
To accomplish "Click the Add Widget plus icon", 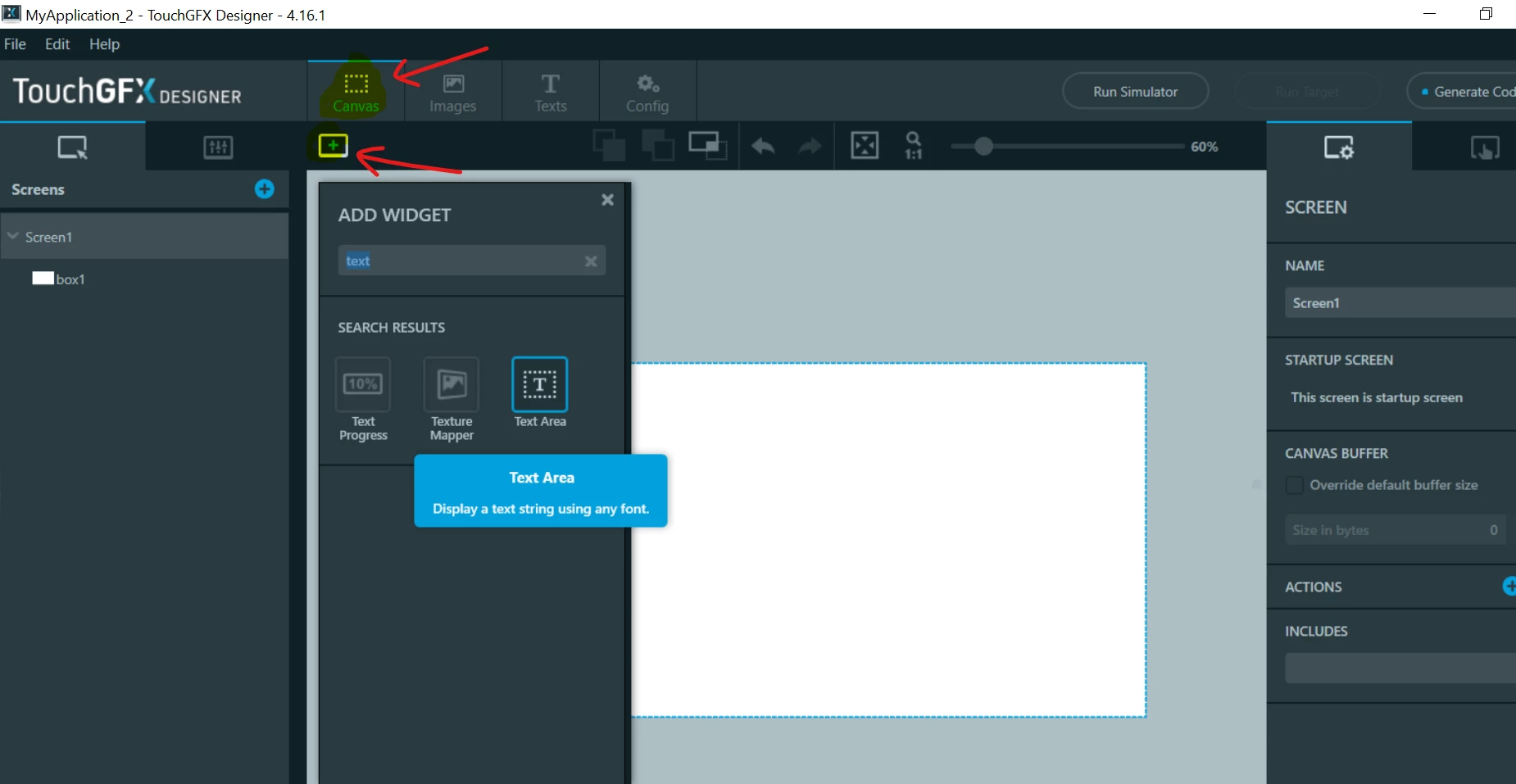I will 333,146.
